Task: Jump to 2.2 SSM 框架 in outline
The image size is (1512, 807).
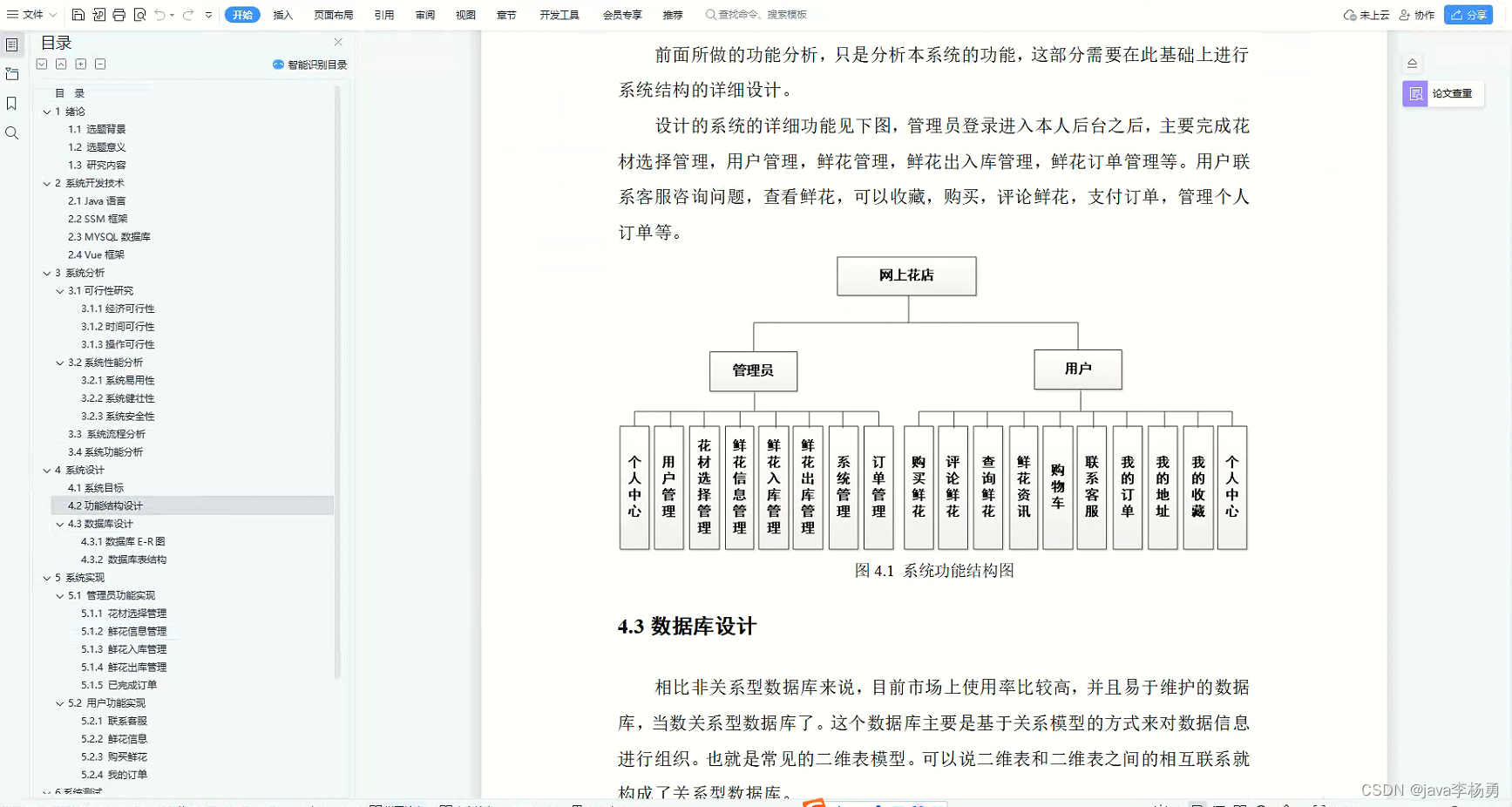Action: click(x=98, y=219)
